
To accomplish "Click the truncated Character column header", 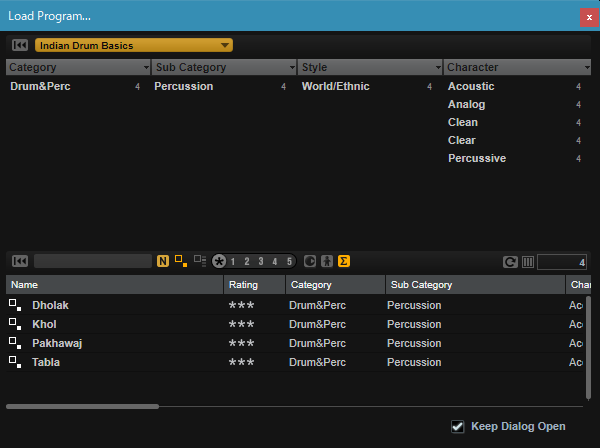I will click(x=579, y=285).
